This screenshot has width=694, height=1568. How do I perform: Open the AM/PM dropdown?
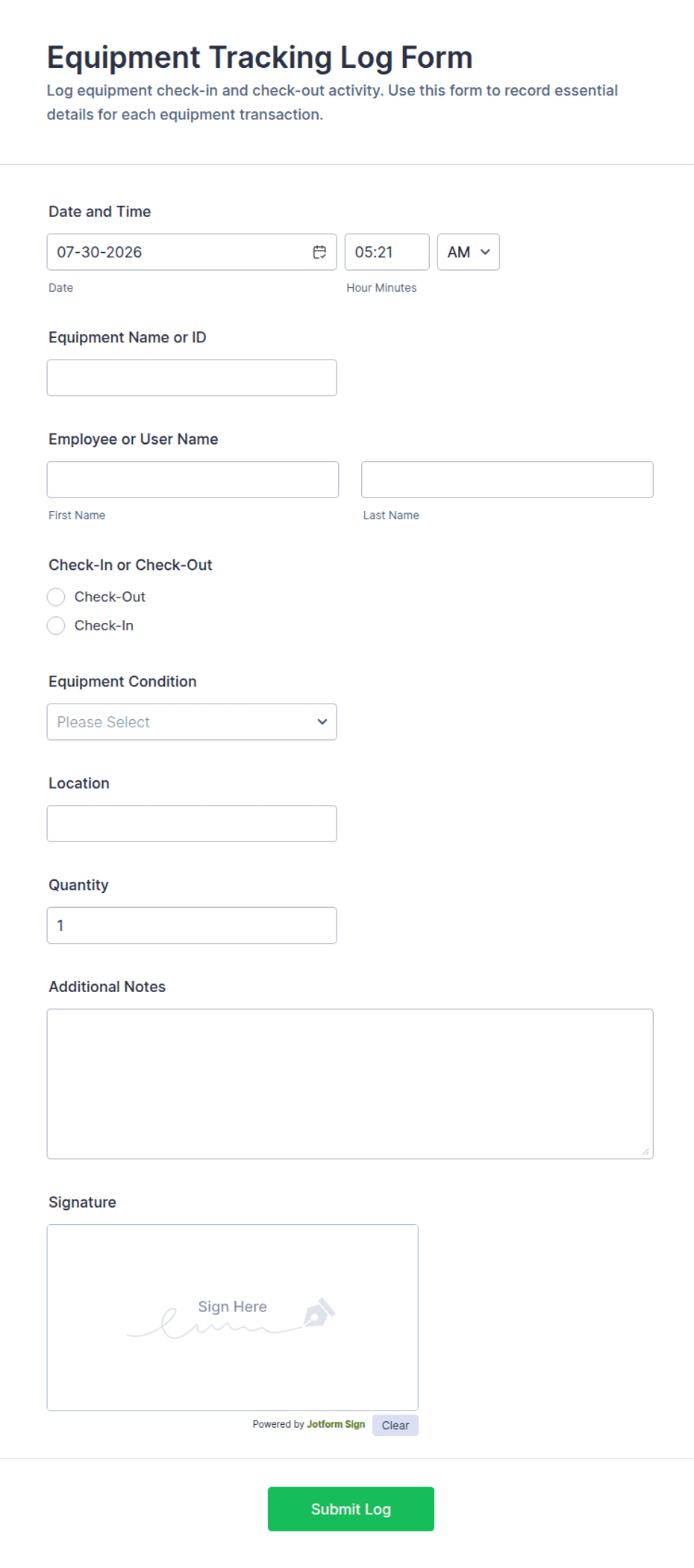tap(469, 252)
